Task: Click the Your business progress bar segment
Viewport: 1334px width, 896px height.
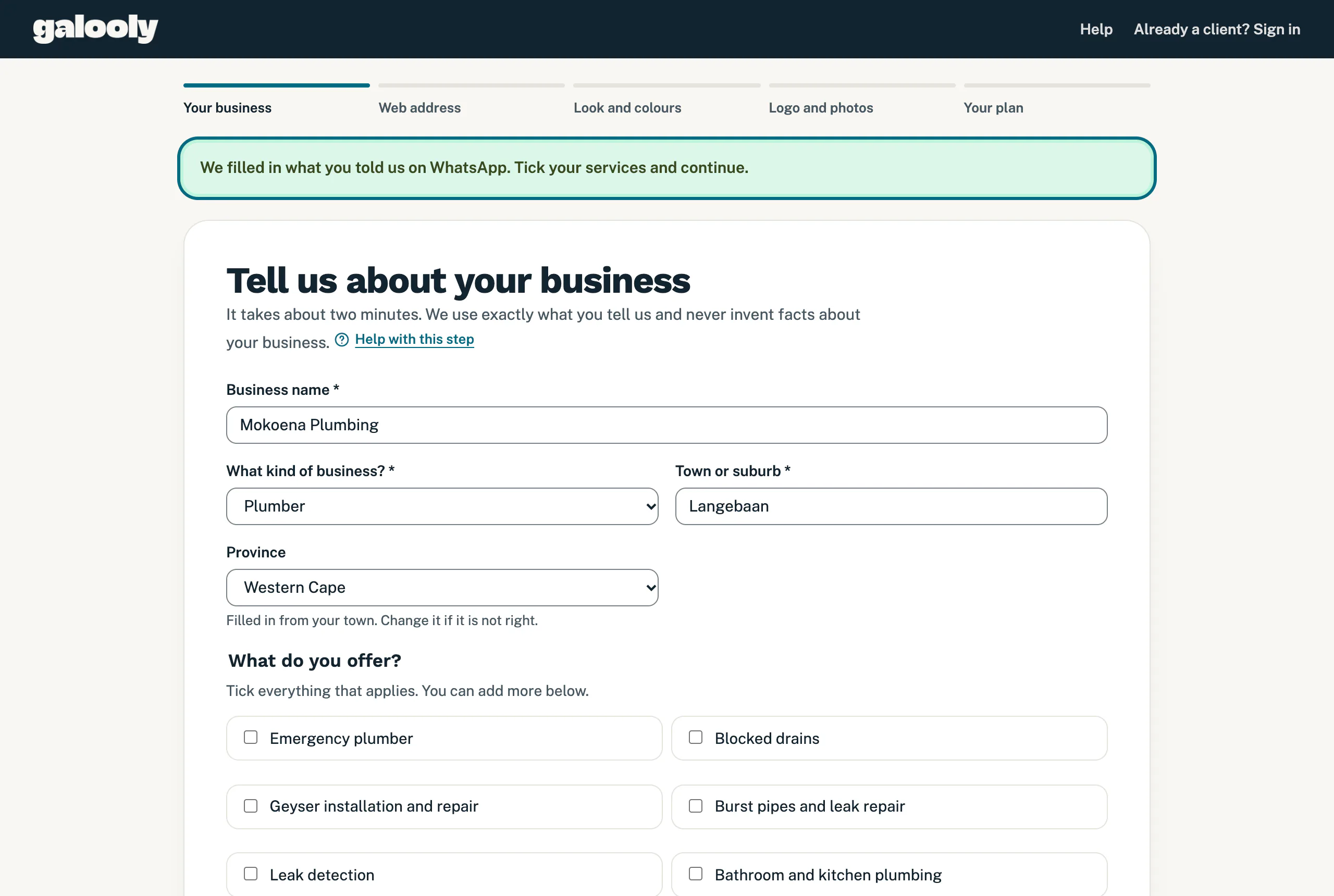Action: click(277, 86)
